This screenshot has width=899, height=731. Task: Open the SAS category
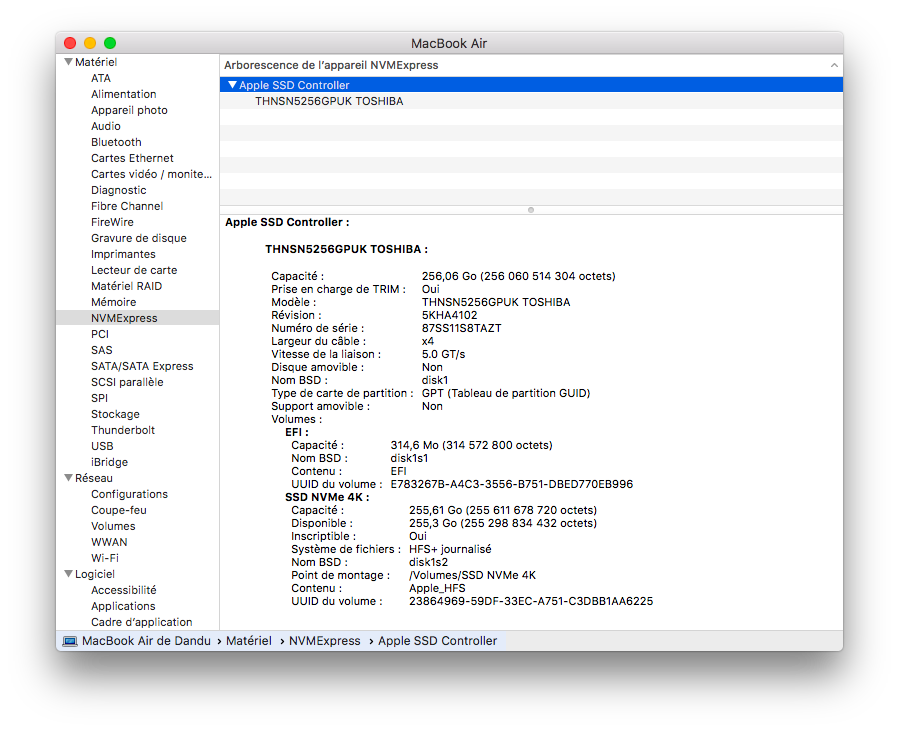click(101, 350)
